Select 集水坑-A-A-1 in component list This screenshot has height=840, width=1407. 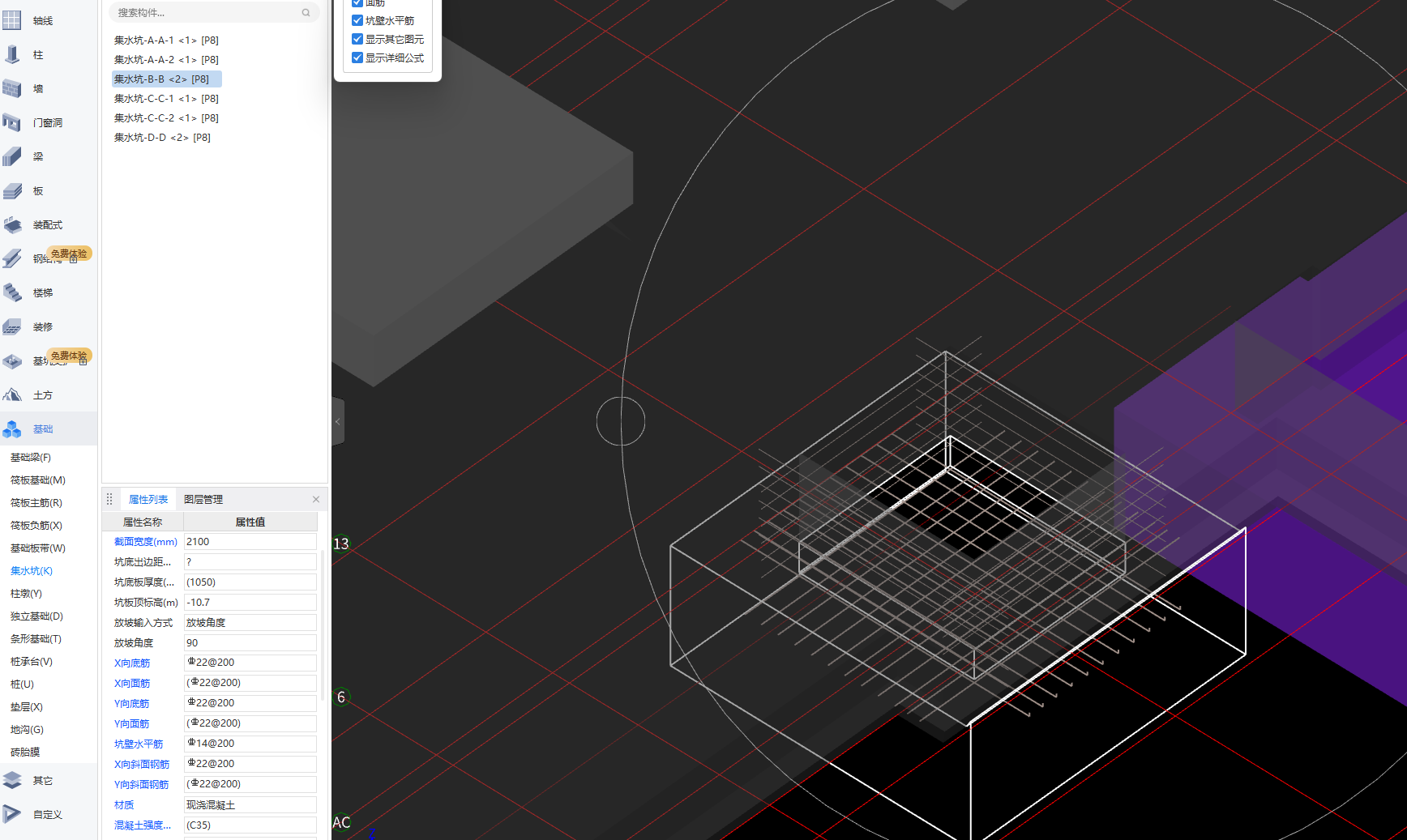(x=166, y=40)
